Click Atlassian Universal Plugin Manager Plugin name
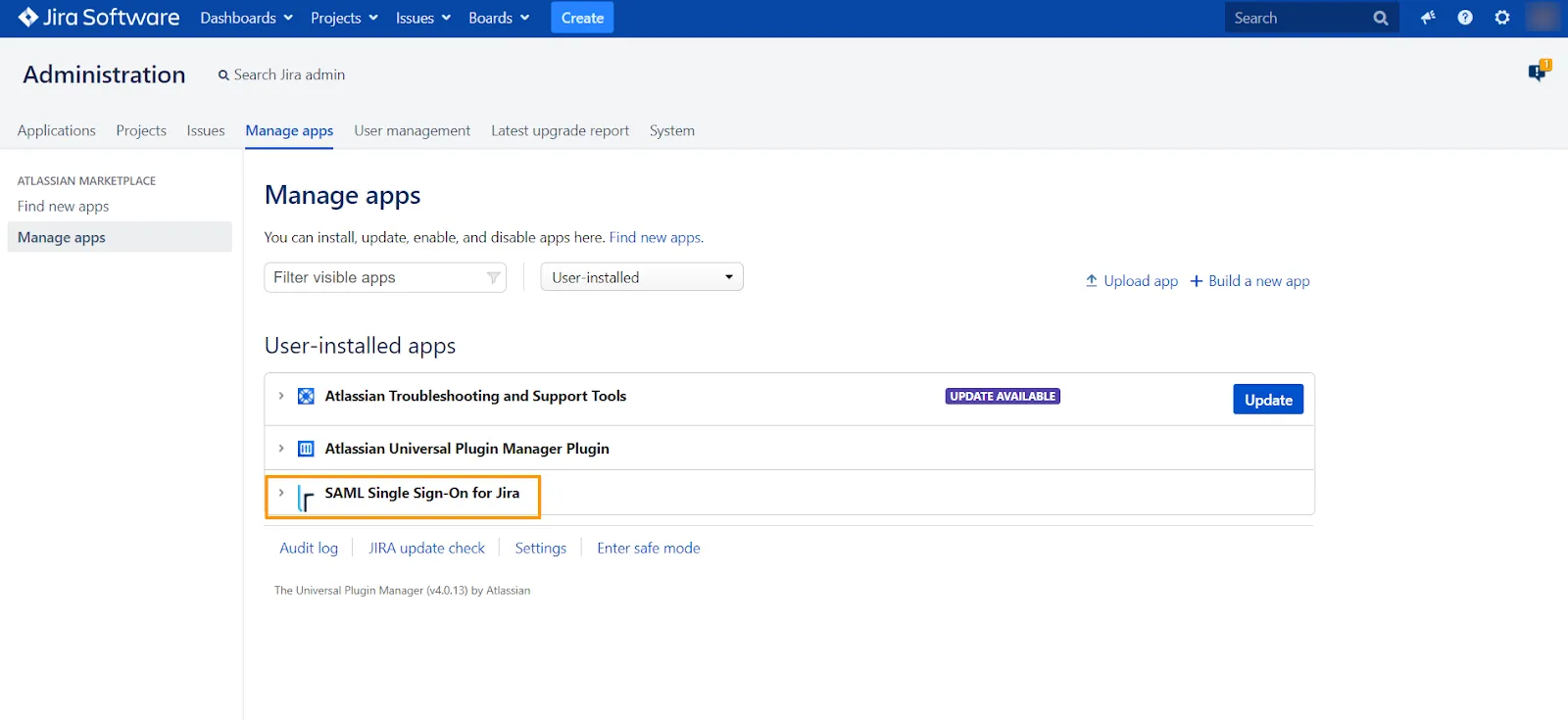Screen dimensions: 1568x720 tap(466, 449)
